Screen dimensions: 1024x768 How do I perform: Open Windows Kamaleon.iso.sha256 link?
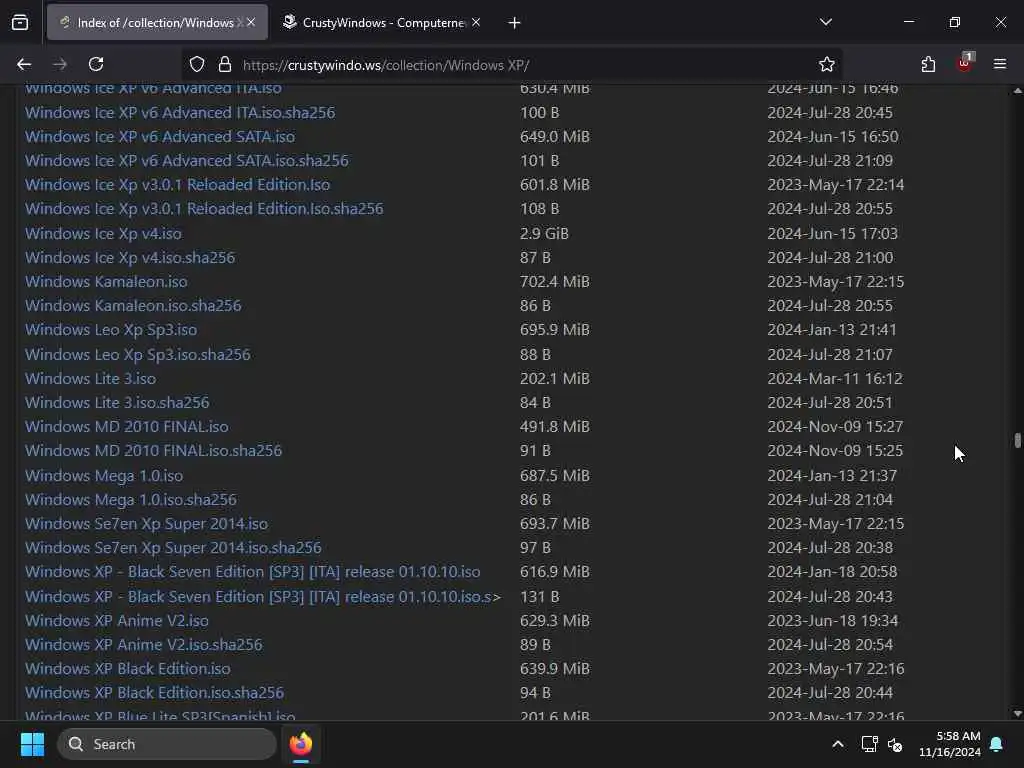(x=133, y=306)
